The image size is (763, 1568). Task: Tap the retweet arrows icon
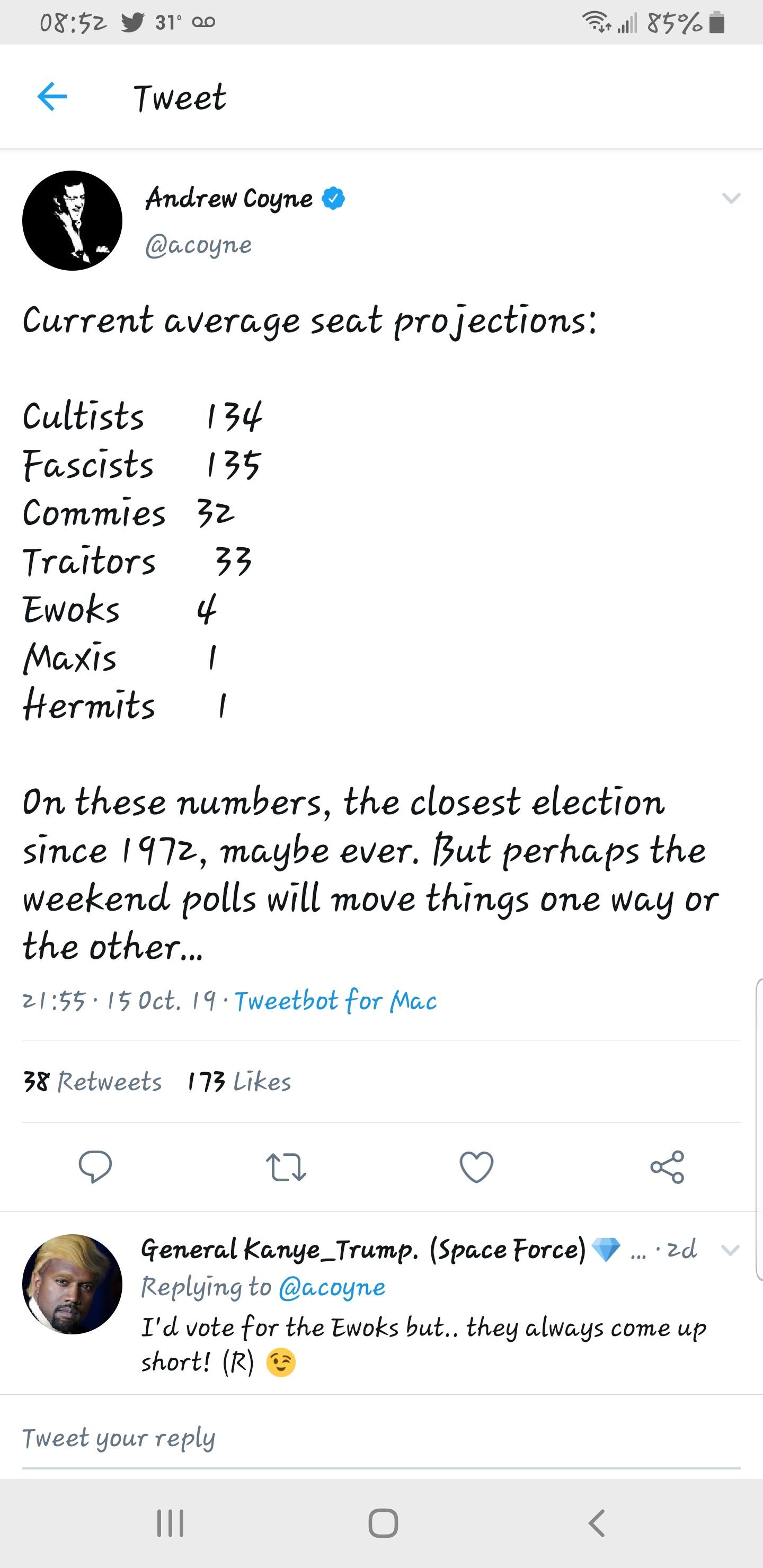[x=286, y=1167]
